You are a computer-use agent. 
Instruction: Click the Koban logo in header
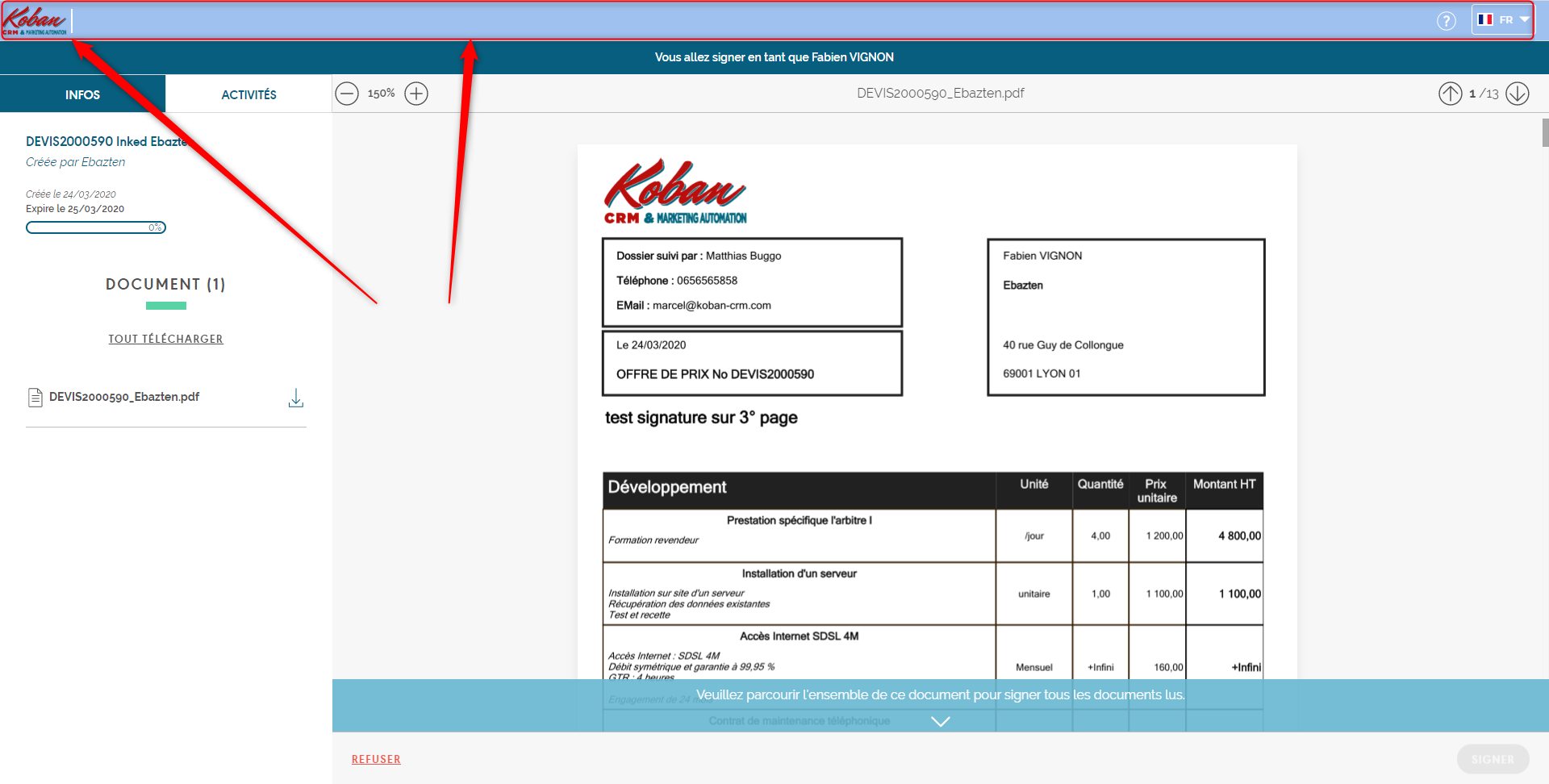(x=35, y=20)
